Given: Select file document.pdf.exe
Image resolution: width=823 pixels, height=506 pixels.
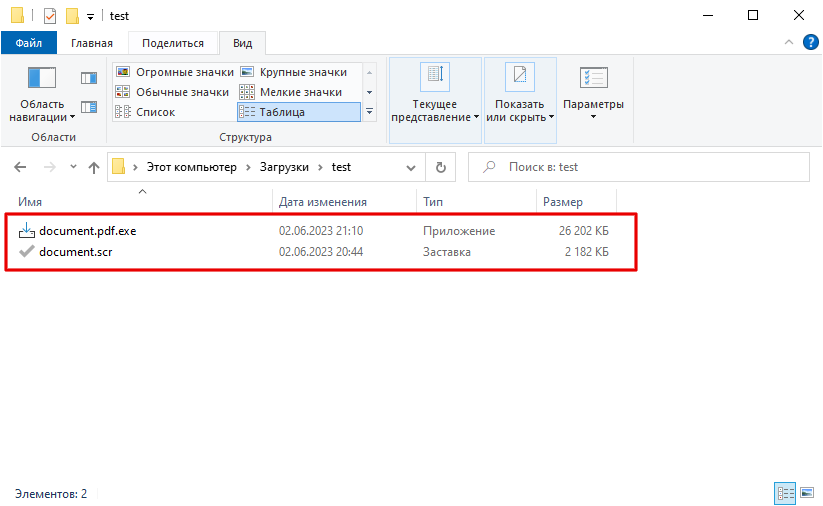Looking at the screenshot, I should point(88,231).
